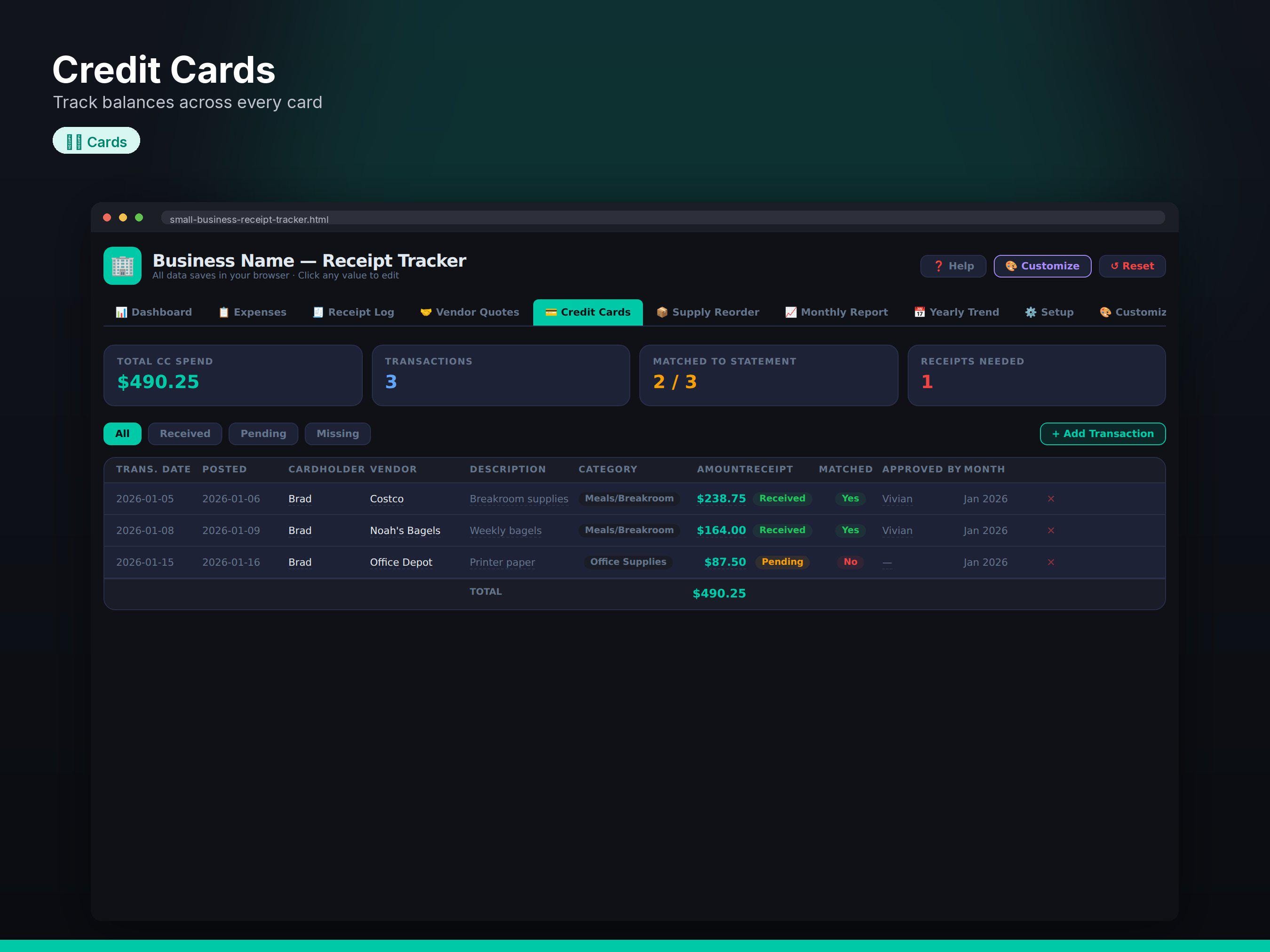Go to the Vendor Quotes tab
The width and height of the screenshot is (1270, 952).
(469, 312)
